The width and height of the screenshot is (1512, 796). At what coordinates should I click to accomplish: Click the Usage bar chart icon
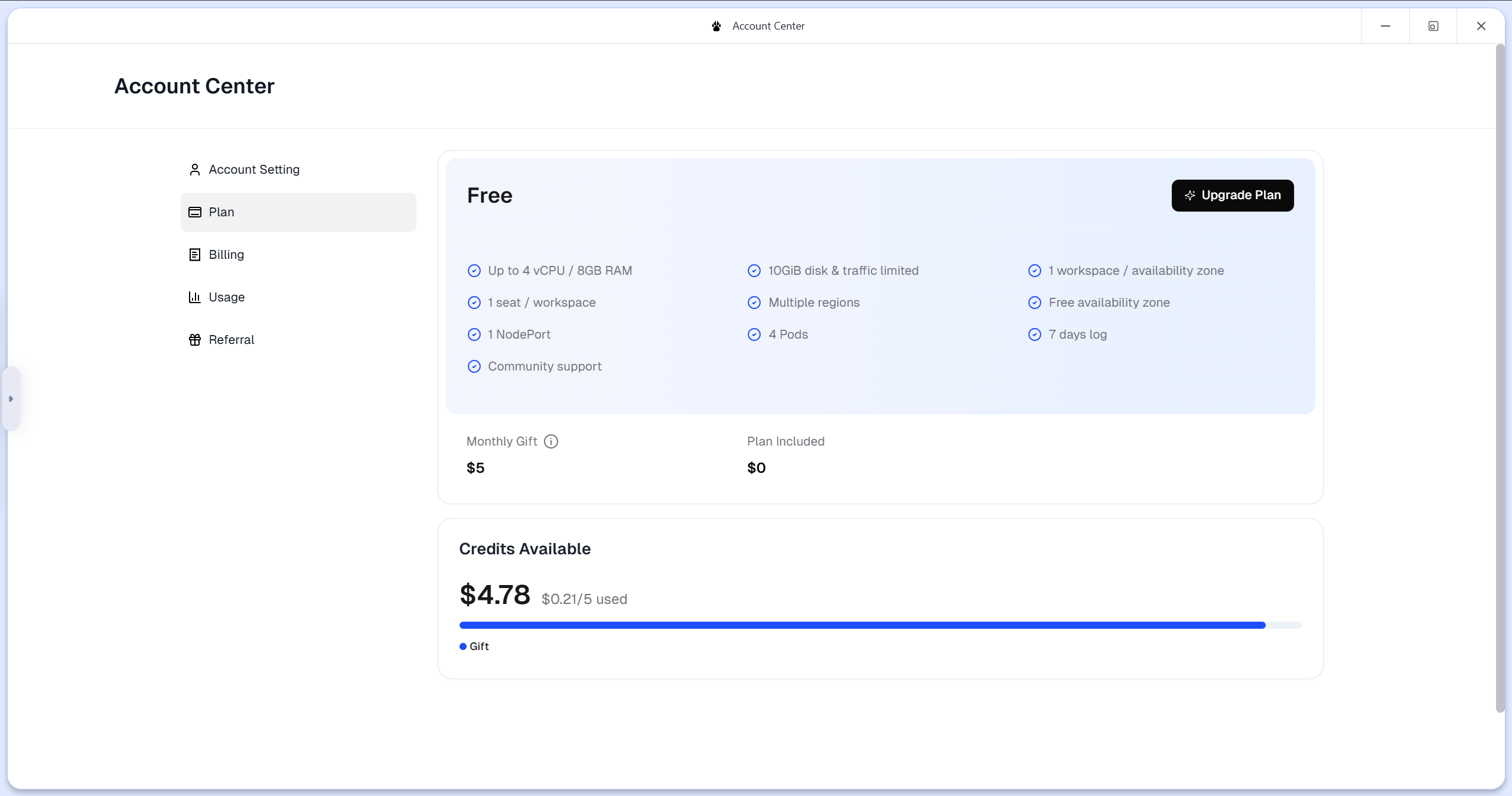point(194,297)
